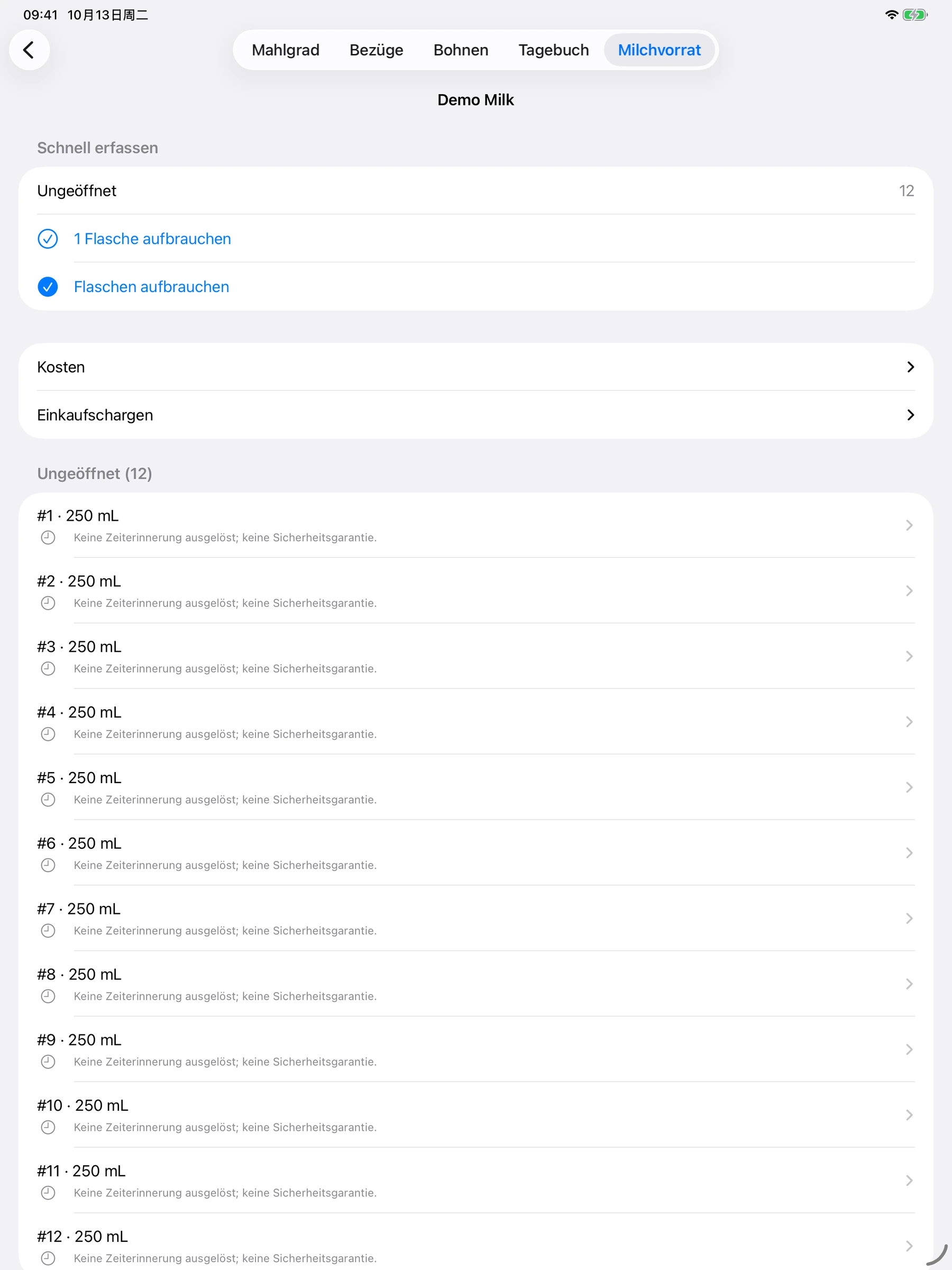This screenshot has width=952, height=1270.
Task: Select row '#11 · 250 mL'
Action: click(x=475, y=1181)
